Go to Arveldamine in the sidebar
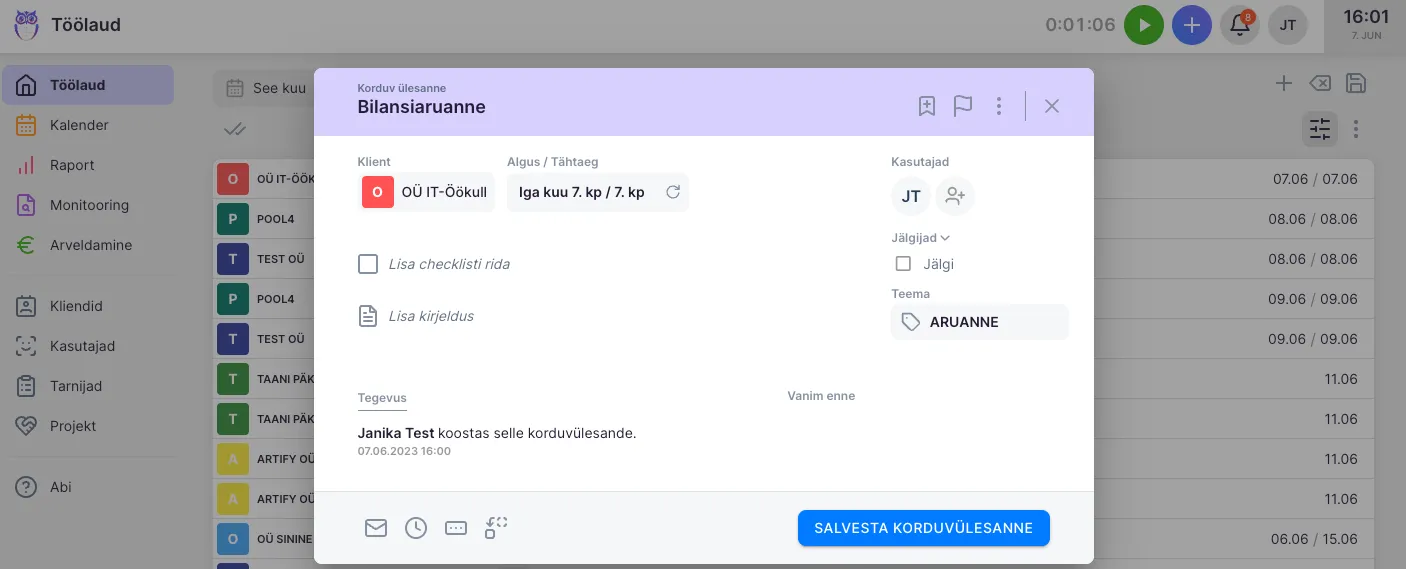Image resolution: width=1406 pixels, height=569 pixels. pyautogui.click(x=90, y=245)
